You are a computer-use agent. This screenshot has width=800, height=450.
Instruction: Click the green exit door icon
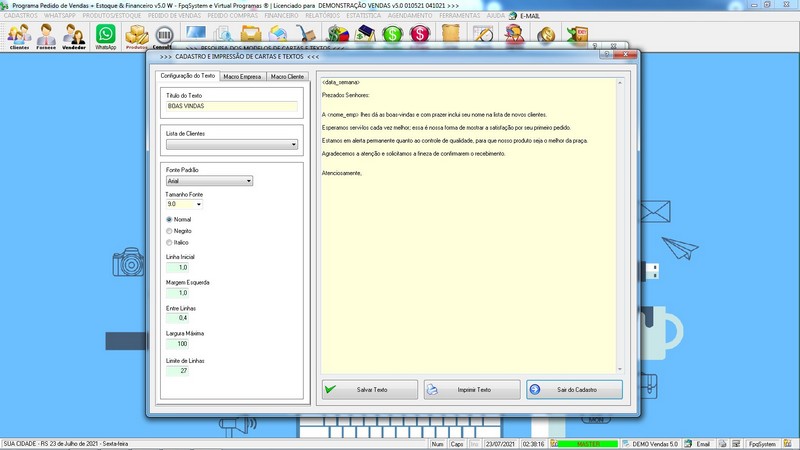pos(578,34)
